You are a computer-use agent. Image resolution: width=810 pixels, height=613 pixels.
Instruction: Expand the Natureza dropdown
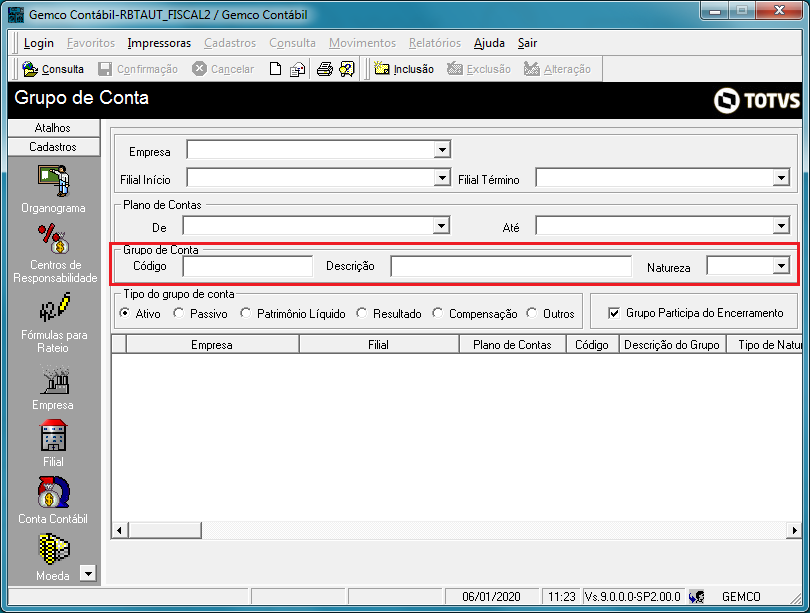point(781,266)
